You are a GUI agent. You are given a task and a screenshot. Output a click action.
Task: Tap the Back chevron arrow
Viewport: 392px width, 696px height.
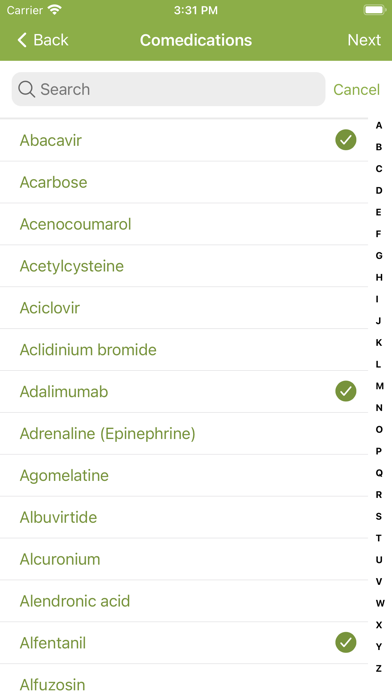22,40
